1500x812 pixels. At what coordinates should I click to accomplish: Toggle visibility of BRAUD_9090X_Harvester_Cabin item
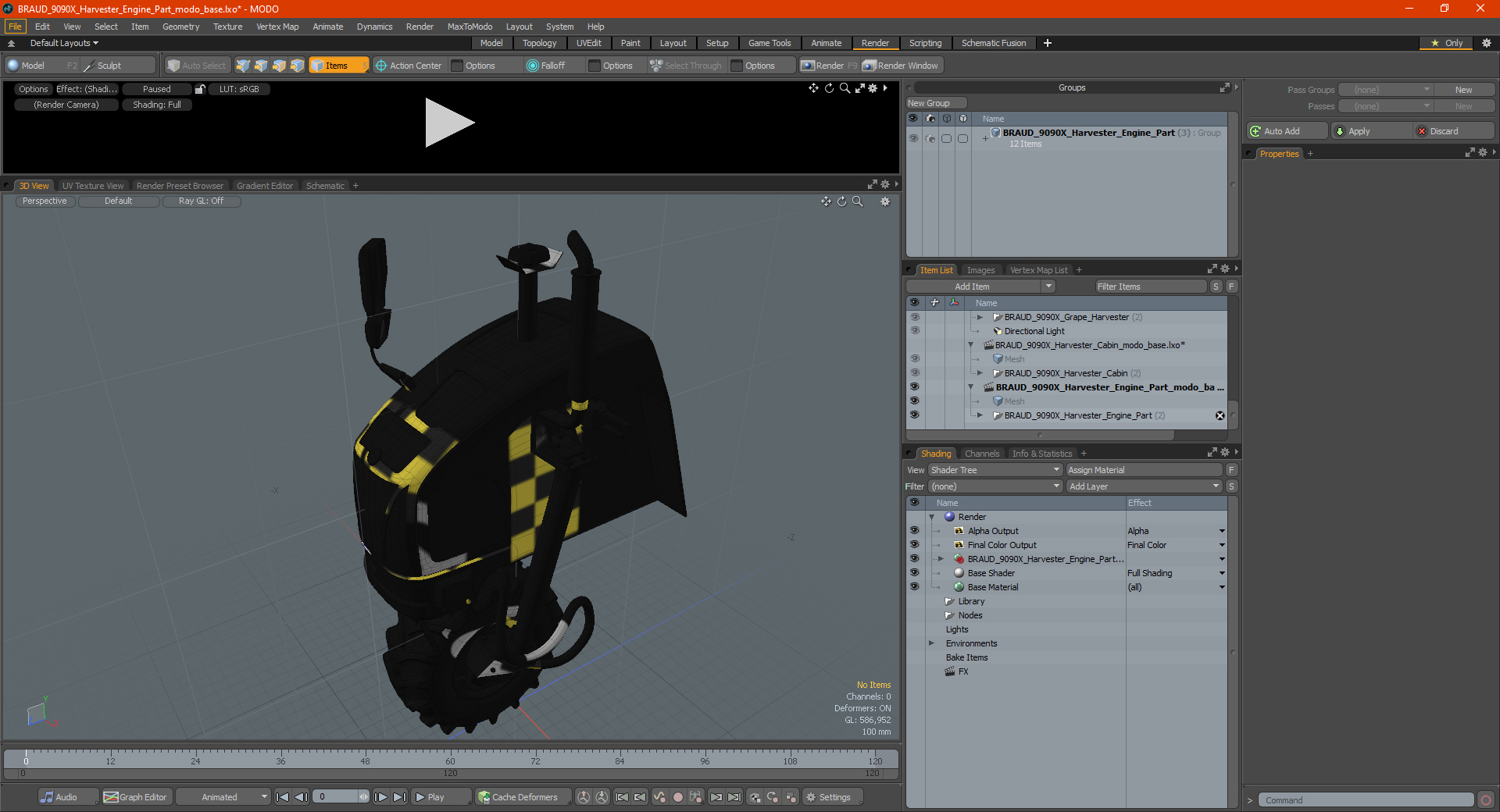click(914, 373)
